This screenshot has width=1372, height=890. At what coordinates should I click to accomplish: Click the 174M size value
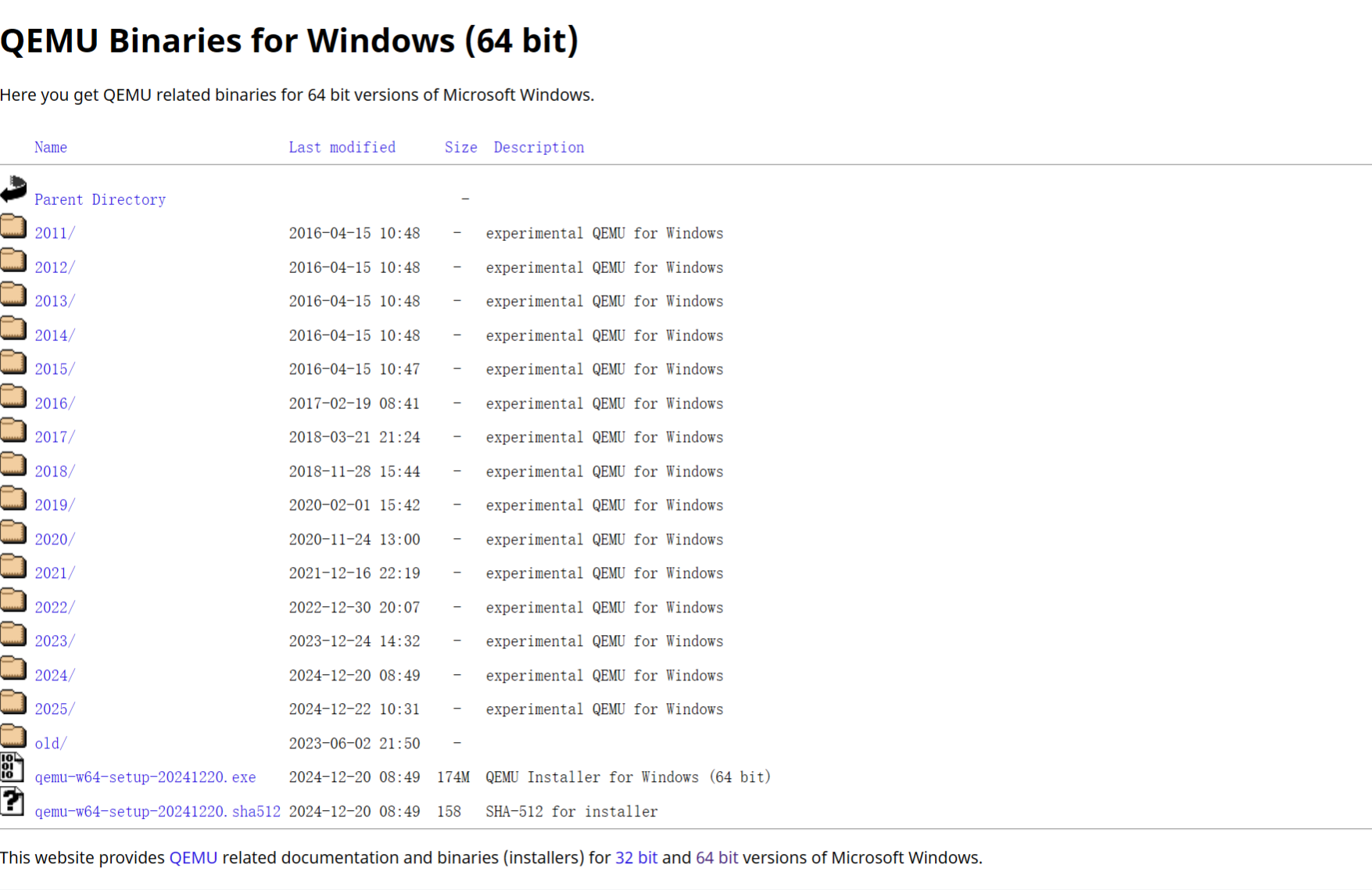453,777
